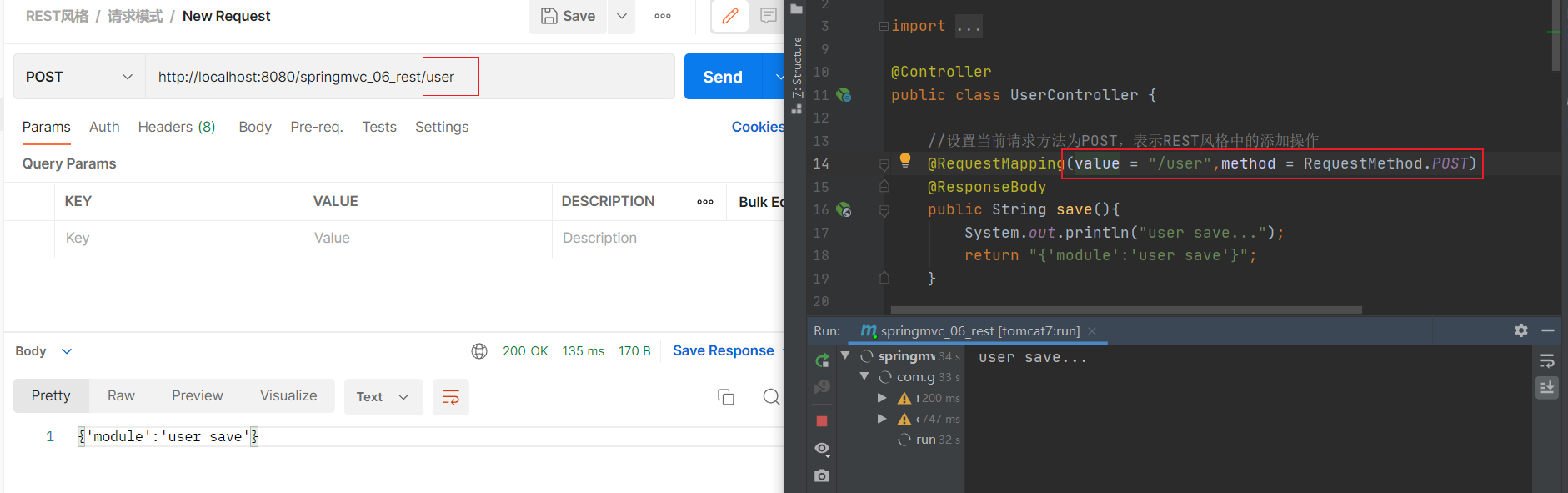The width and height of the screenshot is (1568, 493).
Task: Select the Visualize response view
Action: click(x=288, y=396)
